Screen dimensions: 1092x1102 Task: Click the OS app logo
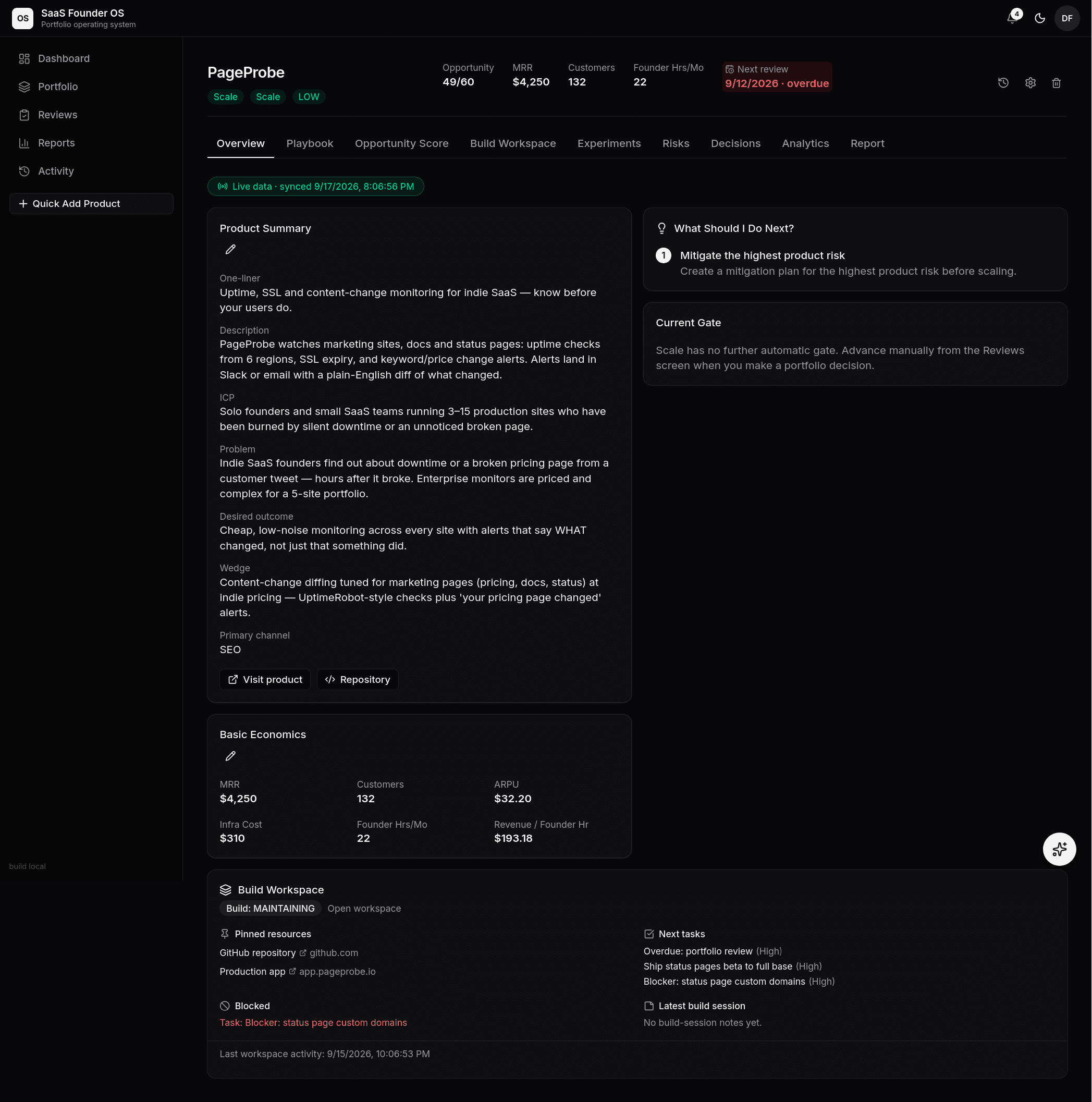[x=23, y=18]
